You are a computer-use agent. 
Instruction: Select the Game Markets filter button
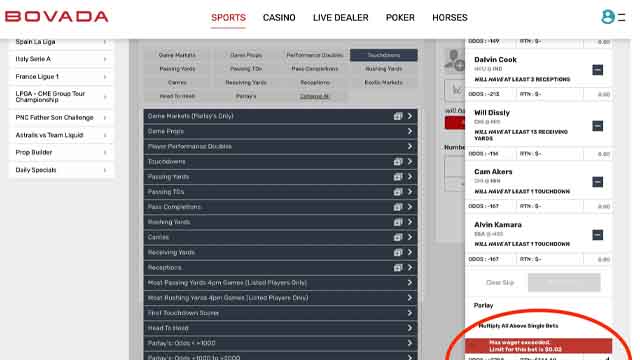[x=177, y=55]
